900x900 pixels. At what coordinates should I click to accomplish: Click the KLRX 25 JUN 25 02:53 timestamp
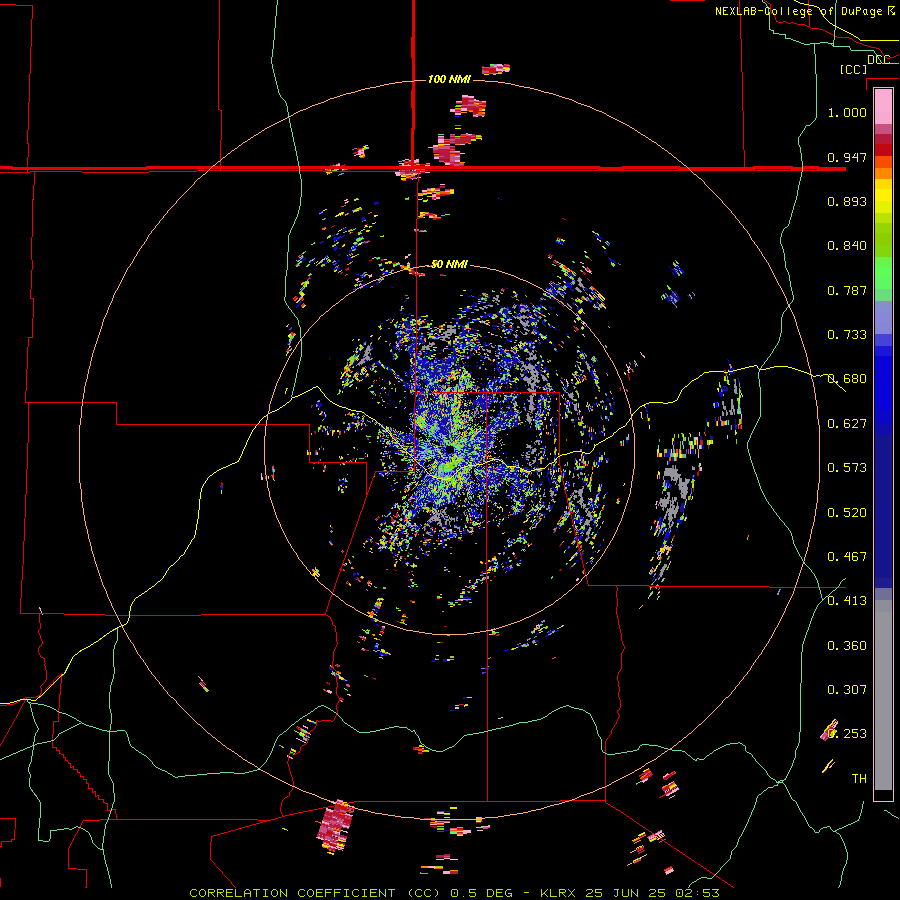(630, 893)
